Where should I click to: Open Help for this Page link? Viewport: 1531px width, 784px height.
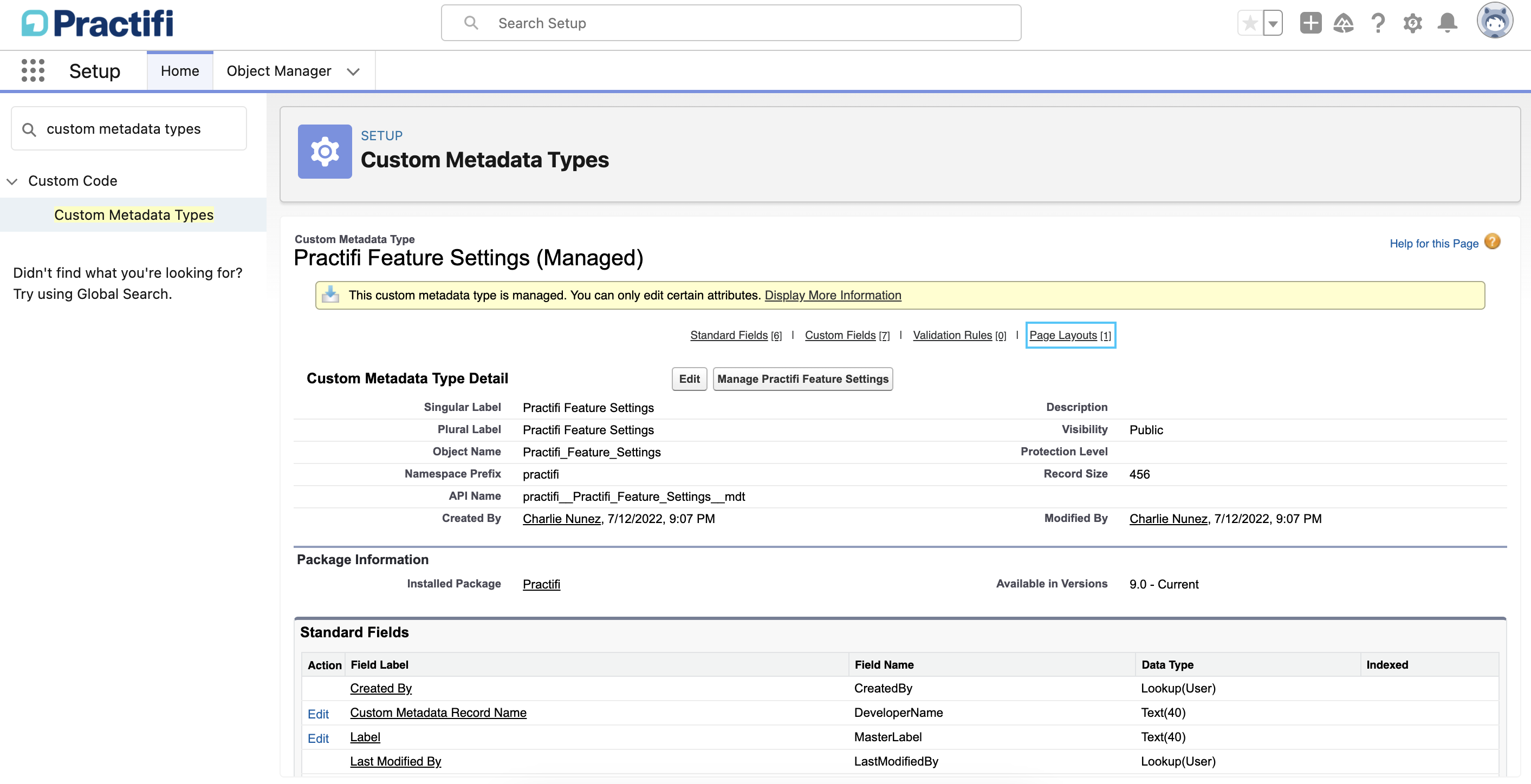[1433, 244]
